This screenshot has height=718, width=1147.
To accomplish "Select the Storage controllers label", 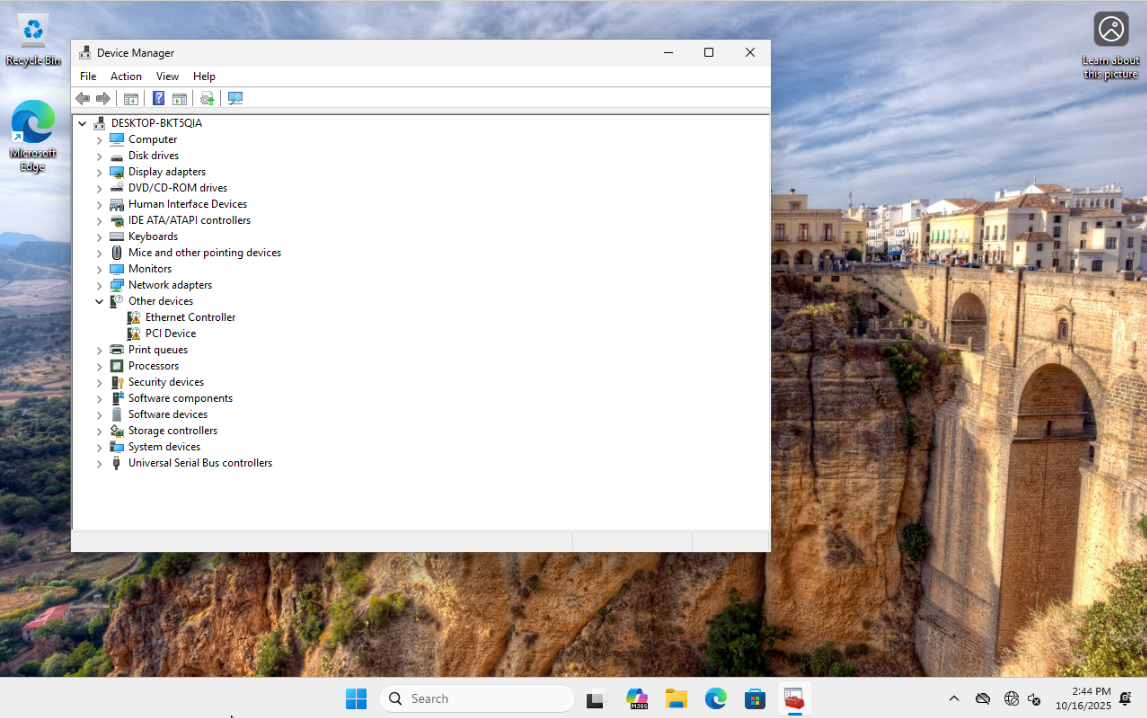I will (x=173, y=431).
